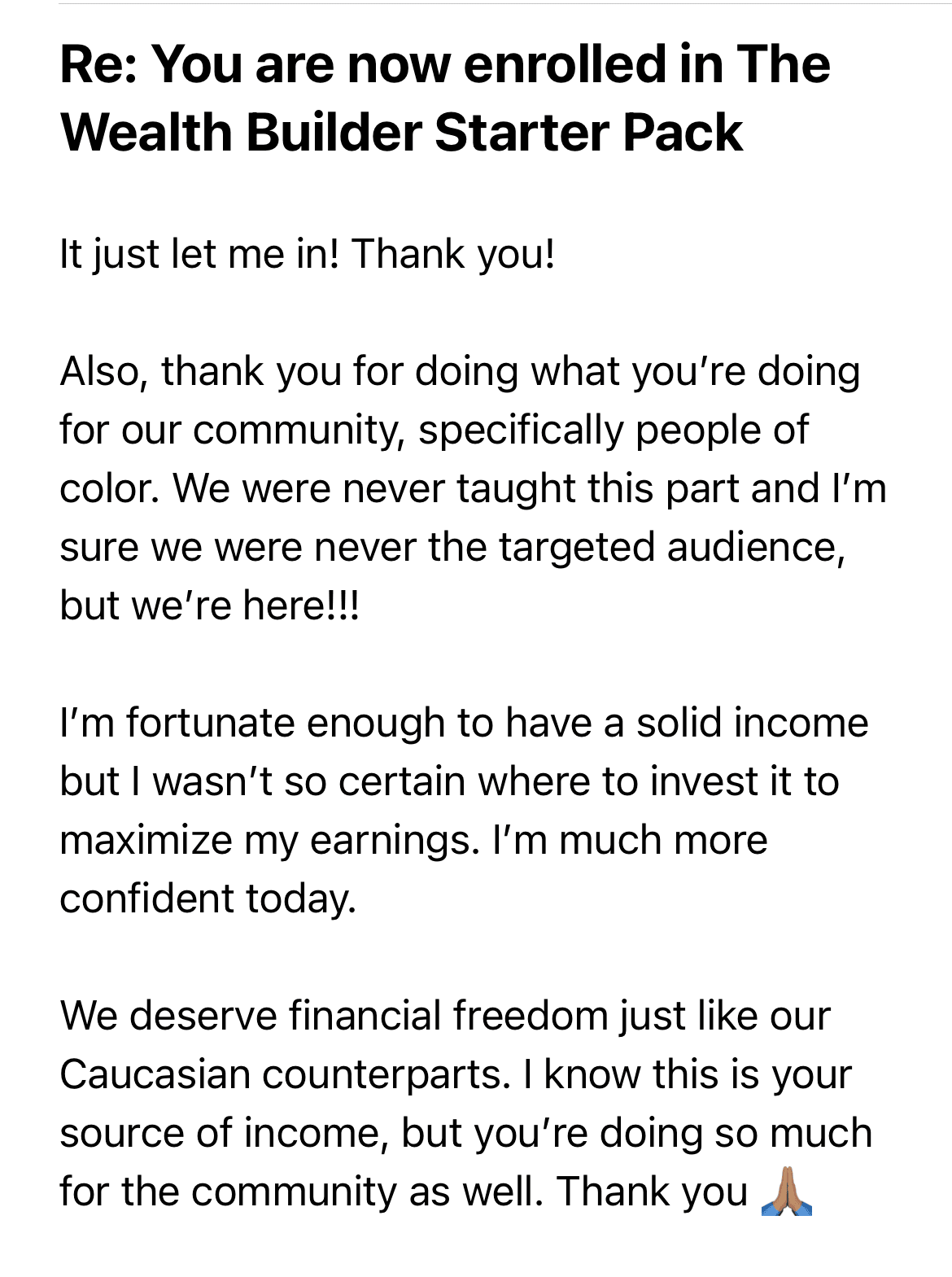Click 'Wealth Builder Starter Pack' in the subject

[401, 132]
